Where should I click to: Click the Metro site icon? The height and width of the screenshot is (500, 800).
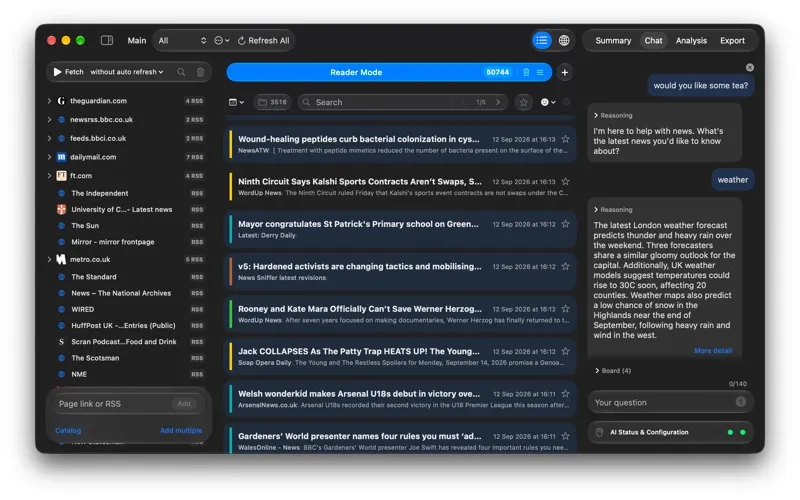[x=61, y=259]
